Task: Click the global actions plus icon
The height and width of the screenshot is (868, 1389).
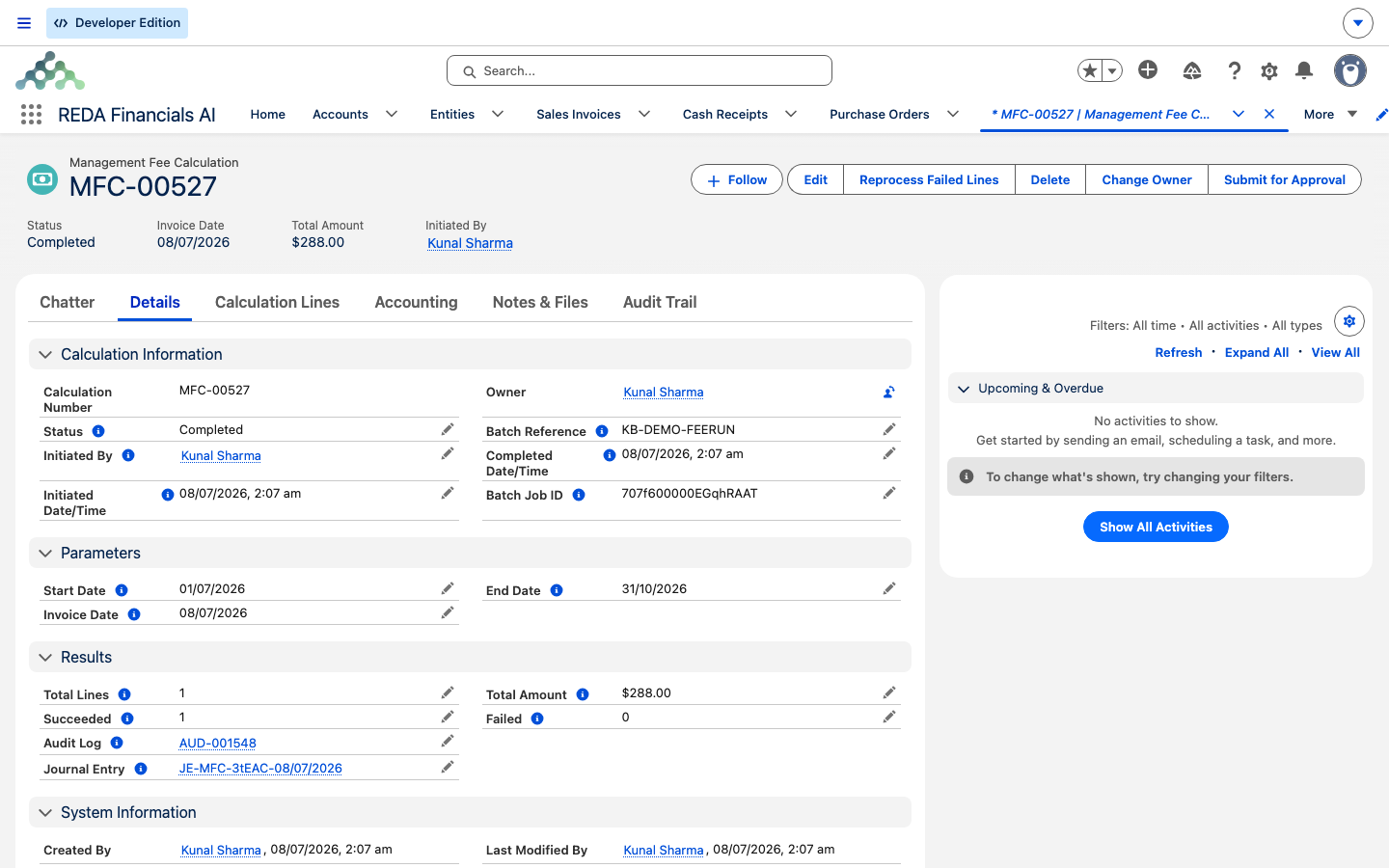Action: click(1148, 69)
